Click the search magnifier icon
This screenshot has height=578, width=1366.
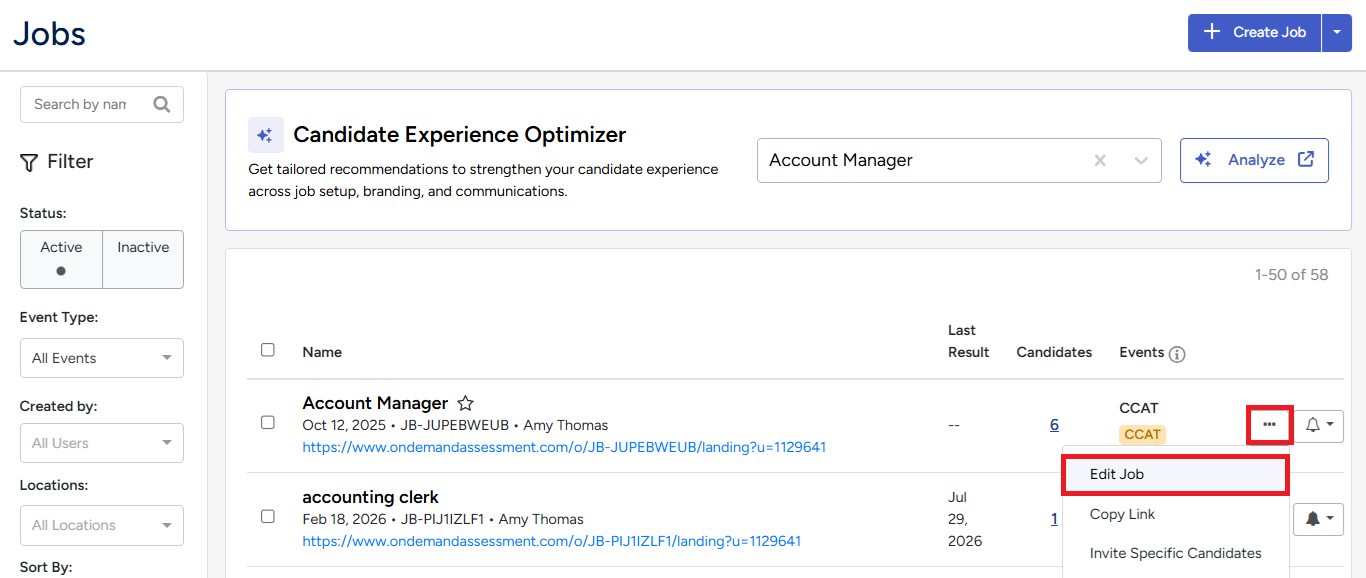(161, 104)
